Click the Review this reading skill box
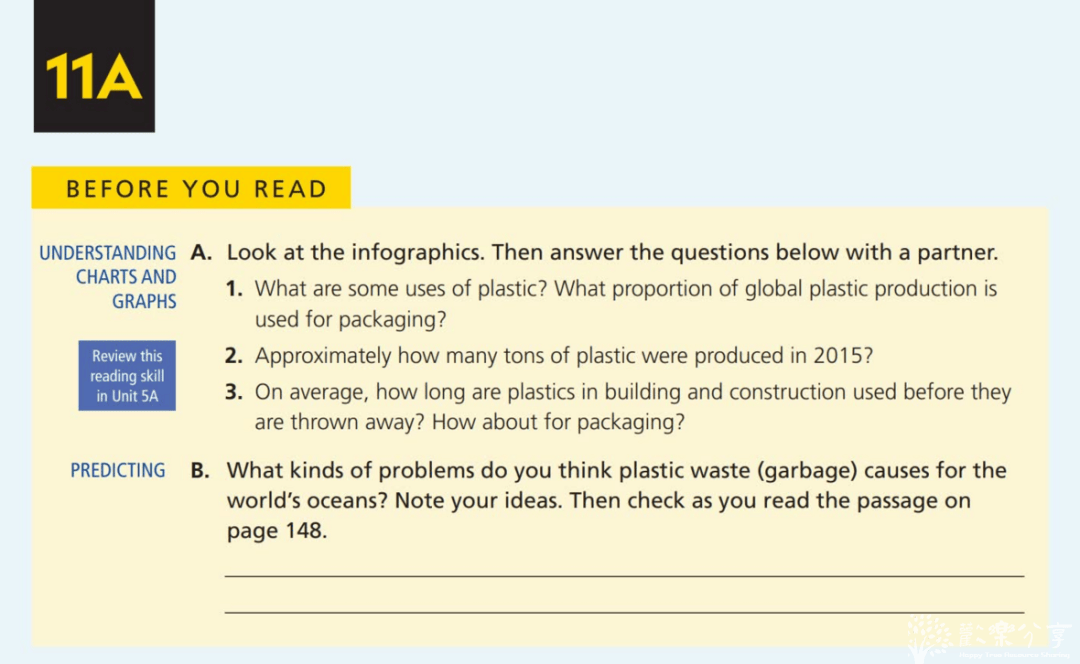Screen dimensions: 1080x664 point(127,376)
